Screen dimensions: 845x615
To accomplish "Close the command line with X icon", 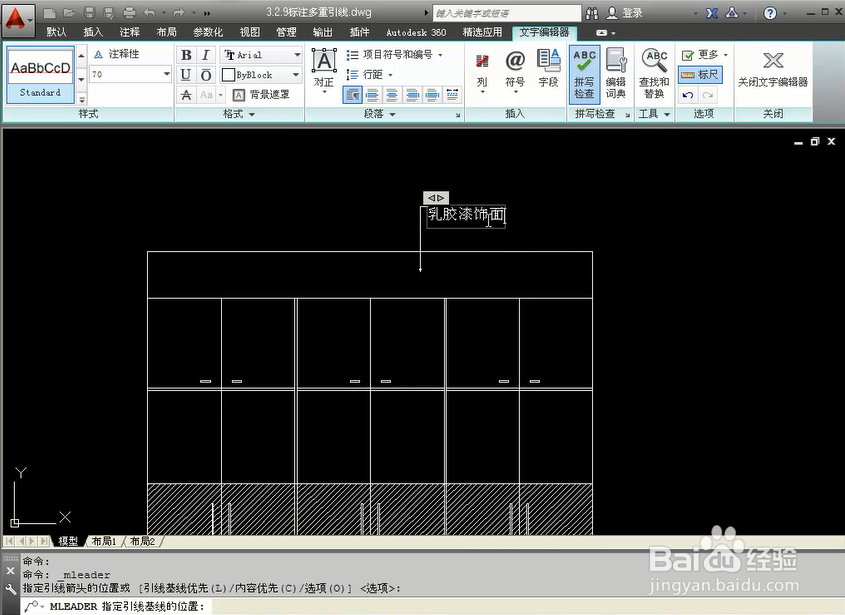I will [10, 570].
